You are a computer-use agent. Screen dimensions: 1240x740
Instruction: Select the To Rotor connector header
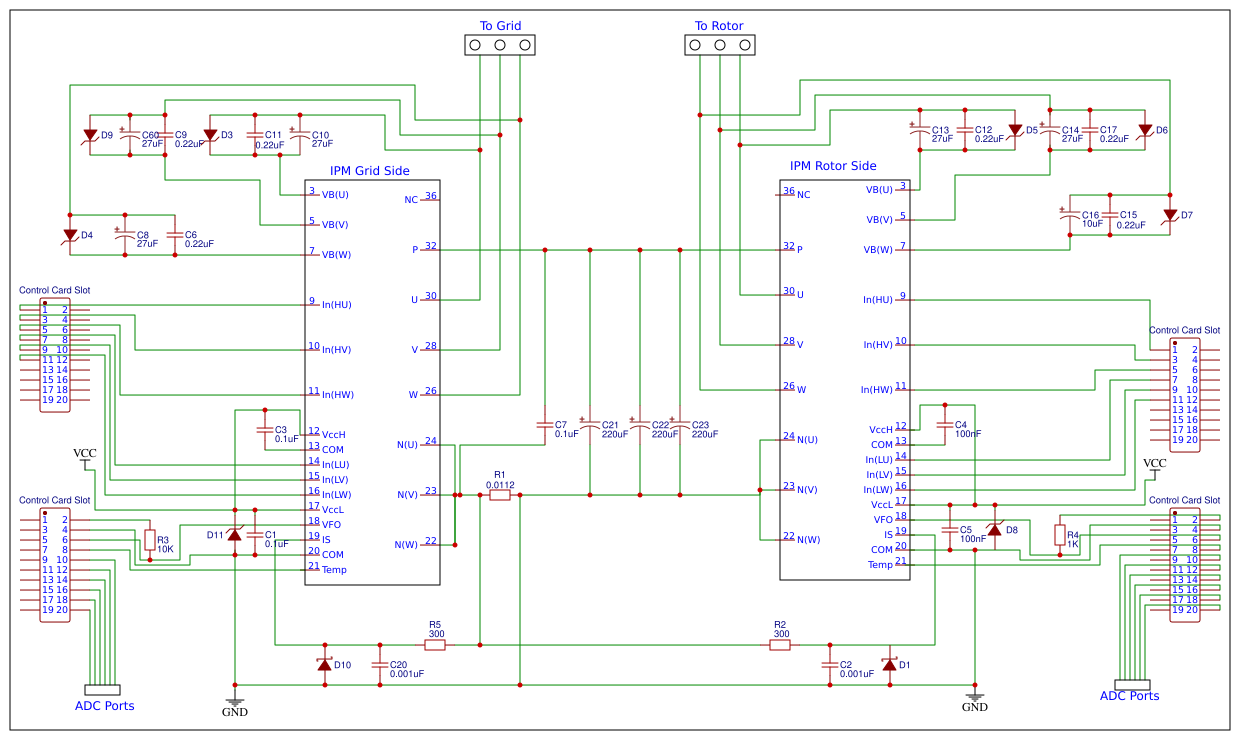[x=719, y=44]
